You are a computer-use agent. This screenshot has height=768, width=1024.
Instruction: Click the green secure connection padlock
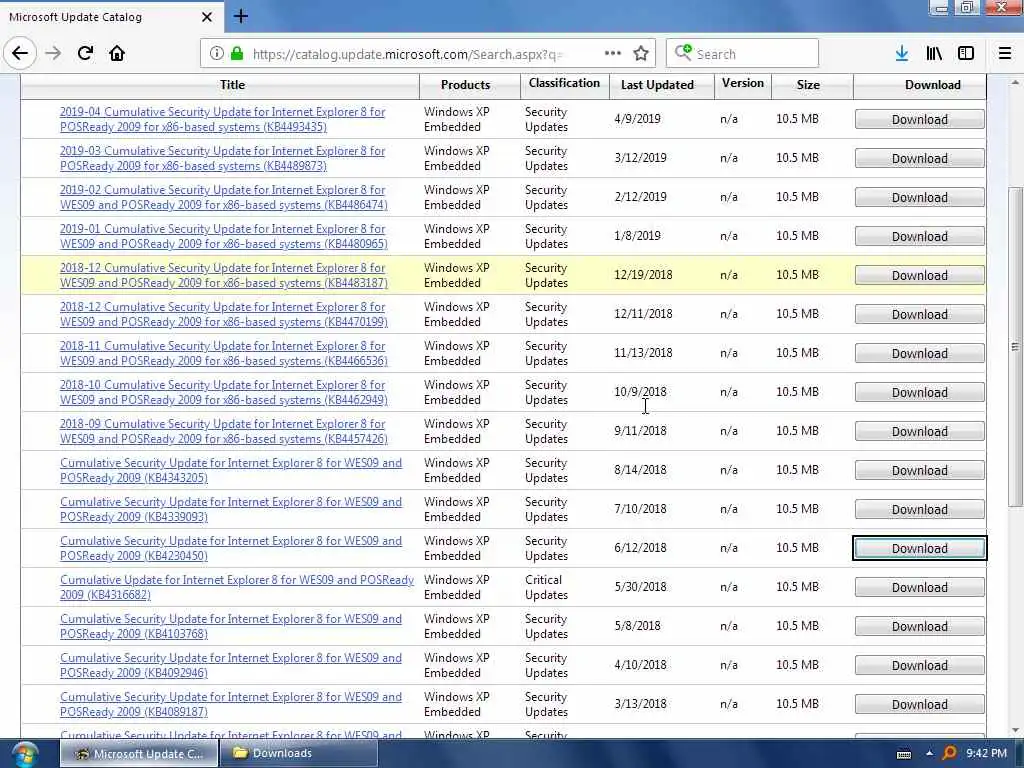pyautogui.click(x=237, y=54)
